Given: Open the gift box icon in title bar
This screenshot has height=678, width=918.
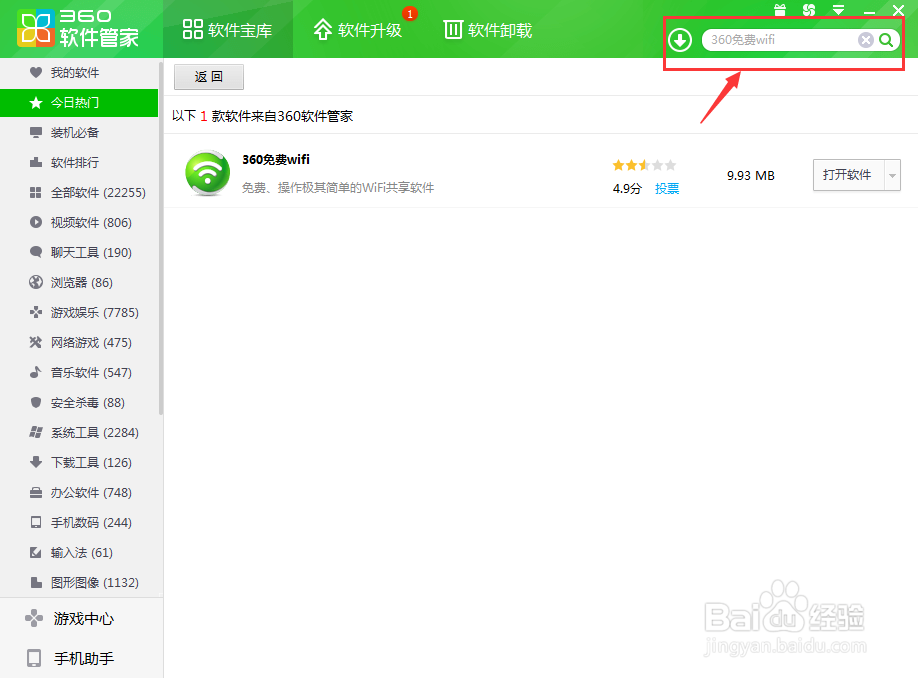Looking at the screenshot, I should pyautogui.click(x=780, y=10).
